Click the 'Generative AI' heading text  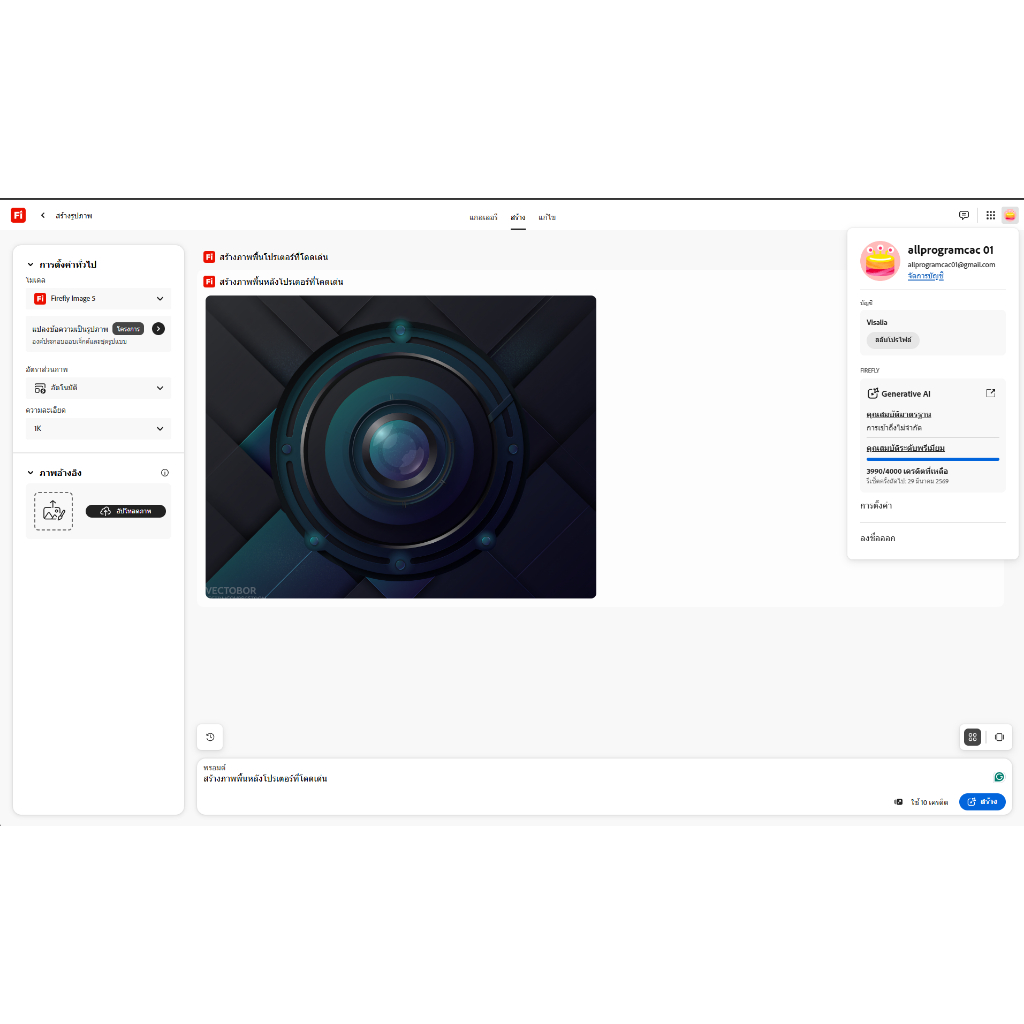coord(905,394)
